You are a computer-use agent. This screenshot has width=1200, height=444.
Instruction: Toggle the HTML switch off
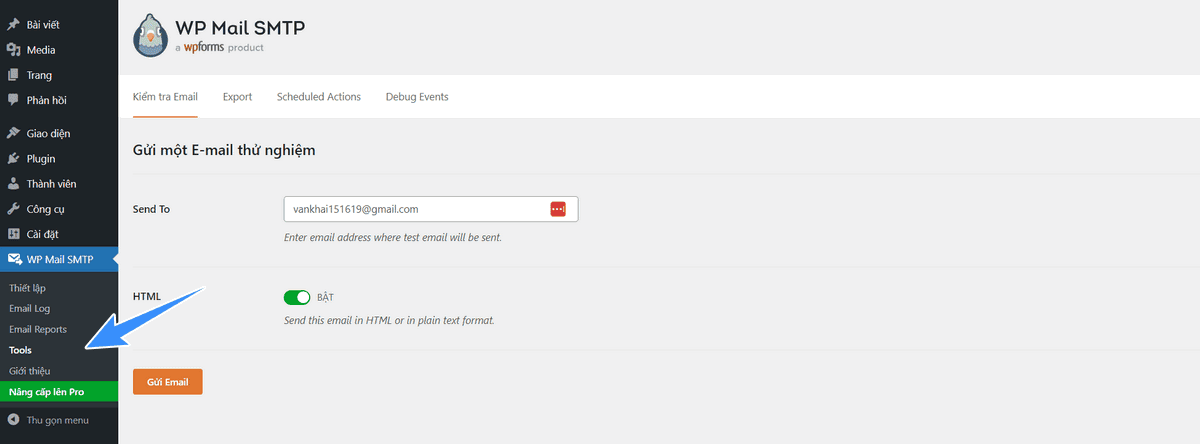pyautogui.click(x=297, y=297)
